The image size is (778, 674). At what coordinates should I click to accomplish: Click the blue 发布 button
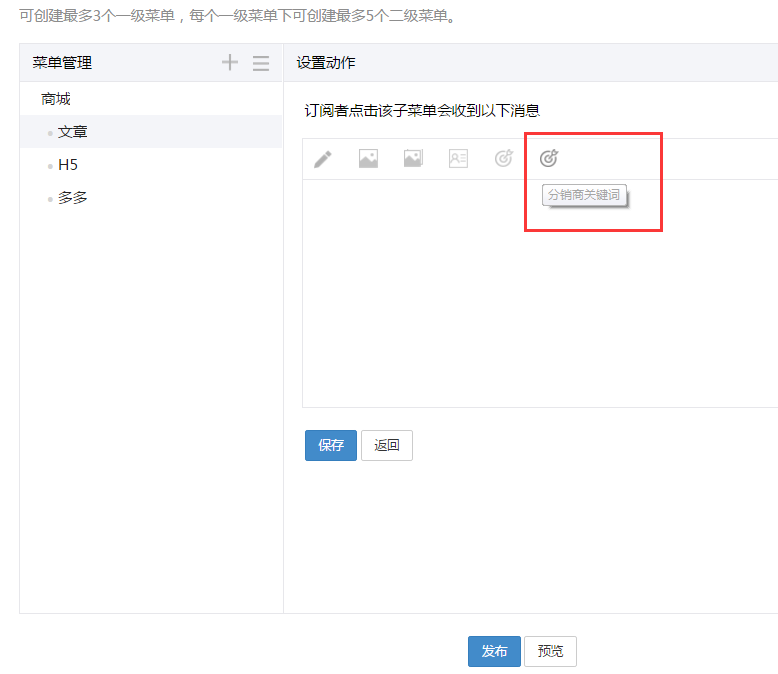(494, 651)
